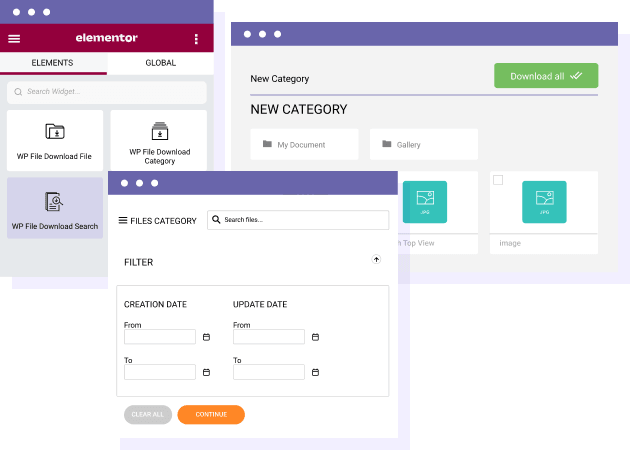
Task: Click the Search Widget input field
Action: coord(106,92)
